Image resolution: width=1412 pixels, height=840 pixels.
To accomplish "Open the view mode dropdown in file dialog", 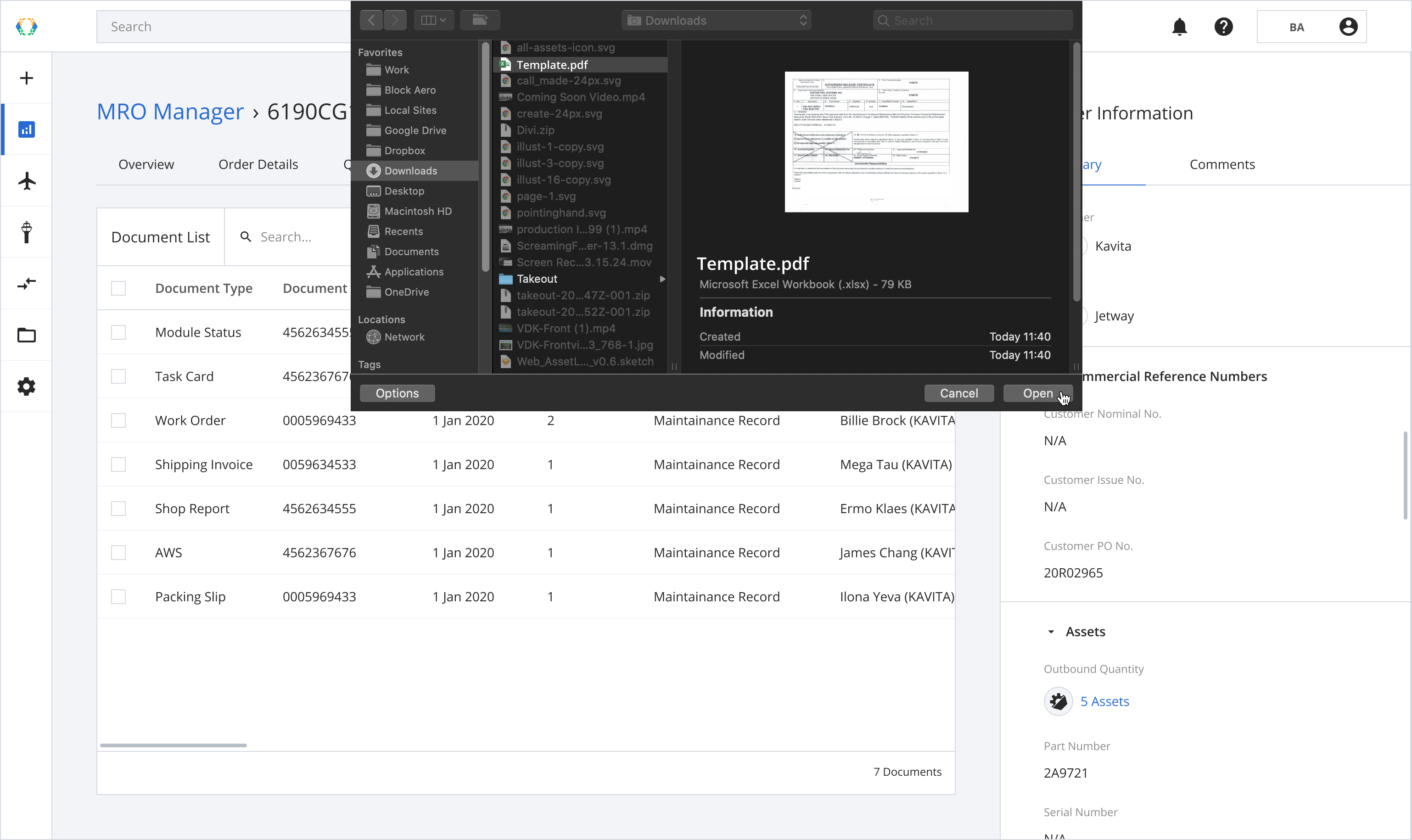I will click(433, 20).
